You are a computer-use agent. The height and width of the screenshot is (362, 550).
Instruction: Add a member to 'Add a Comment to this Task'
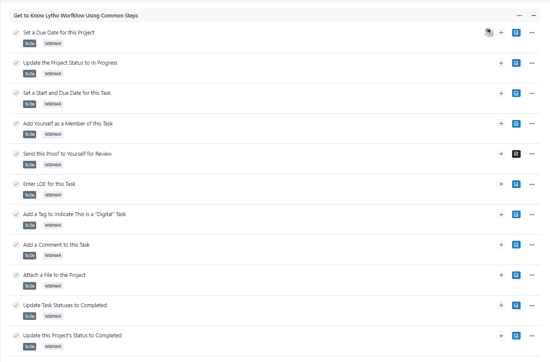click(x=501, y=245)
